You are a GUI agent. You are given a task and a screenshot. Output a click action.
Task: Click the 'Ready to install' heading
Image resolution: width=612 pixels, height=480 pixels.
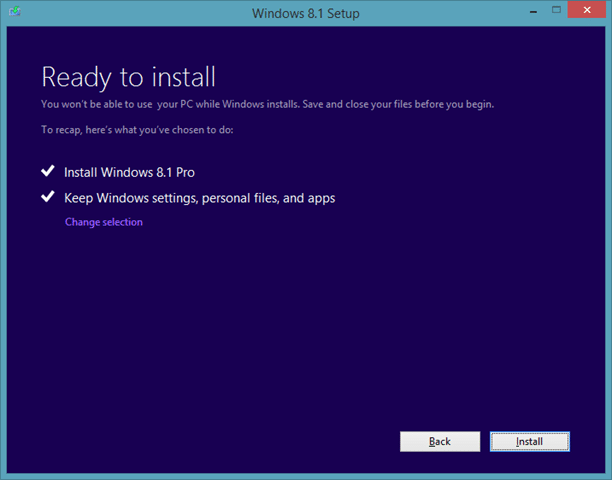point(128,78)
